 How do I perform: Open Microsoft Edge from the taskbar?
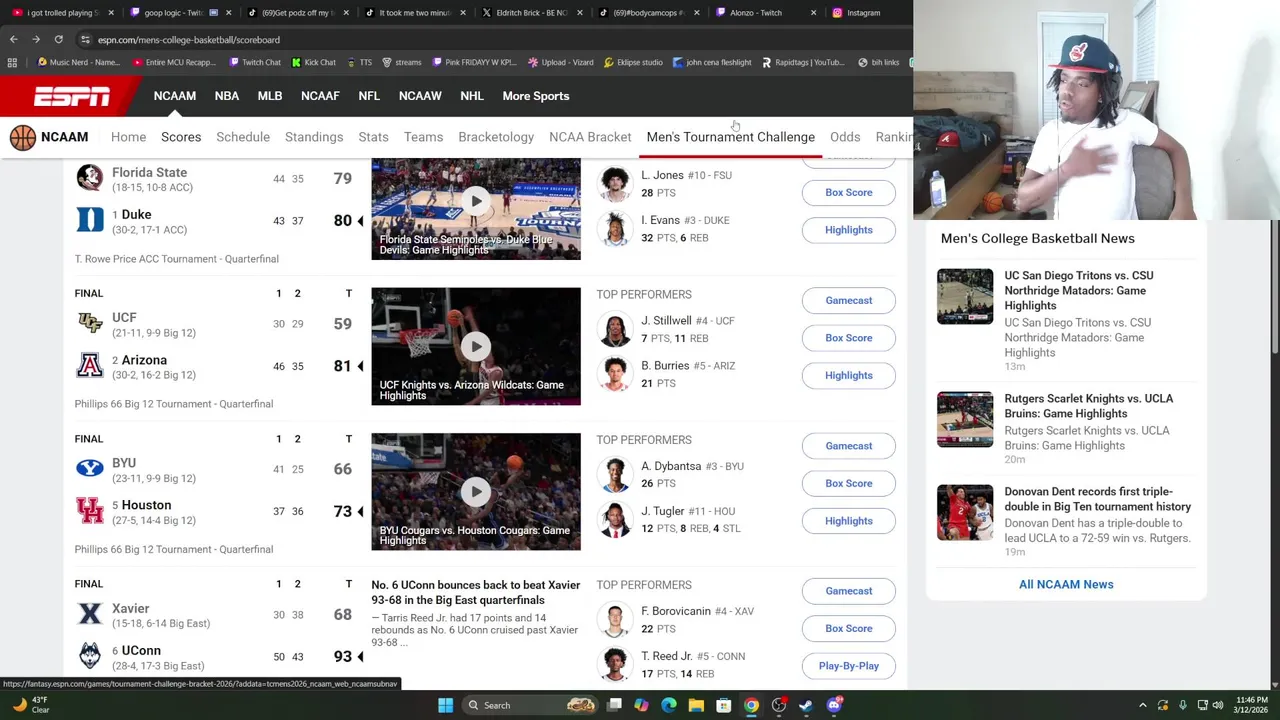click(x=669, y=705)
